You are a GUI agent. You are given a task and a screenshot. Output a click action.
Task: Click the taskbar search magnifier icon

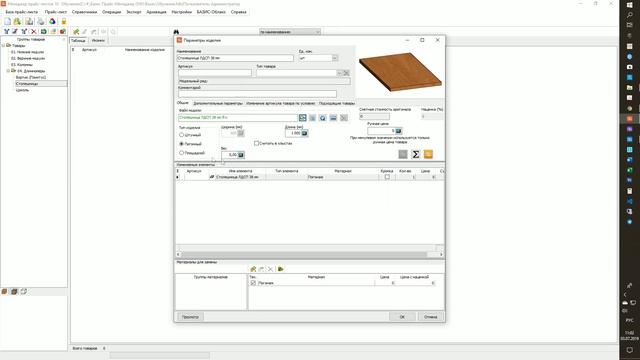630,15
